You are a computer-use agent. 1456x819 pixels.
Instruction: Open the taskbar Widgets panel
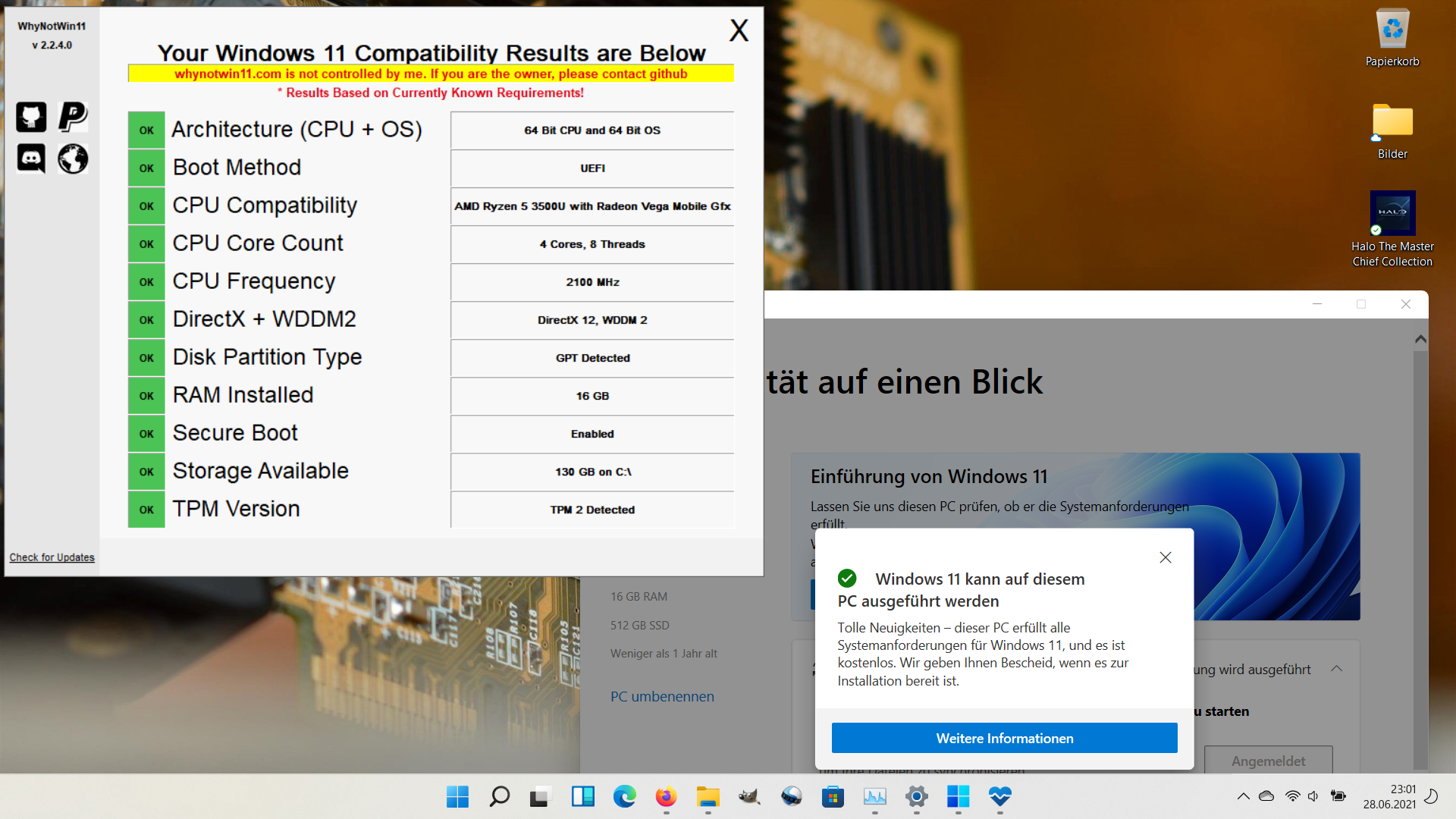click(582, 796)
